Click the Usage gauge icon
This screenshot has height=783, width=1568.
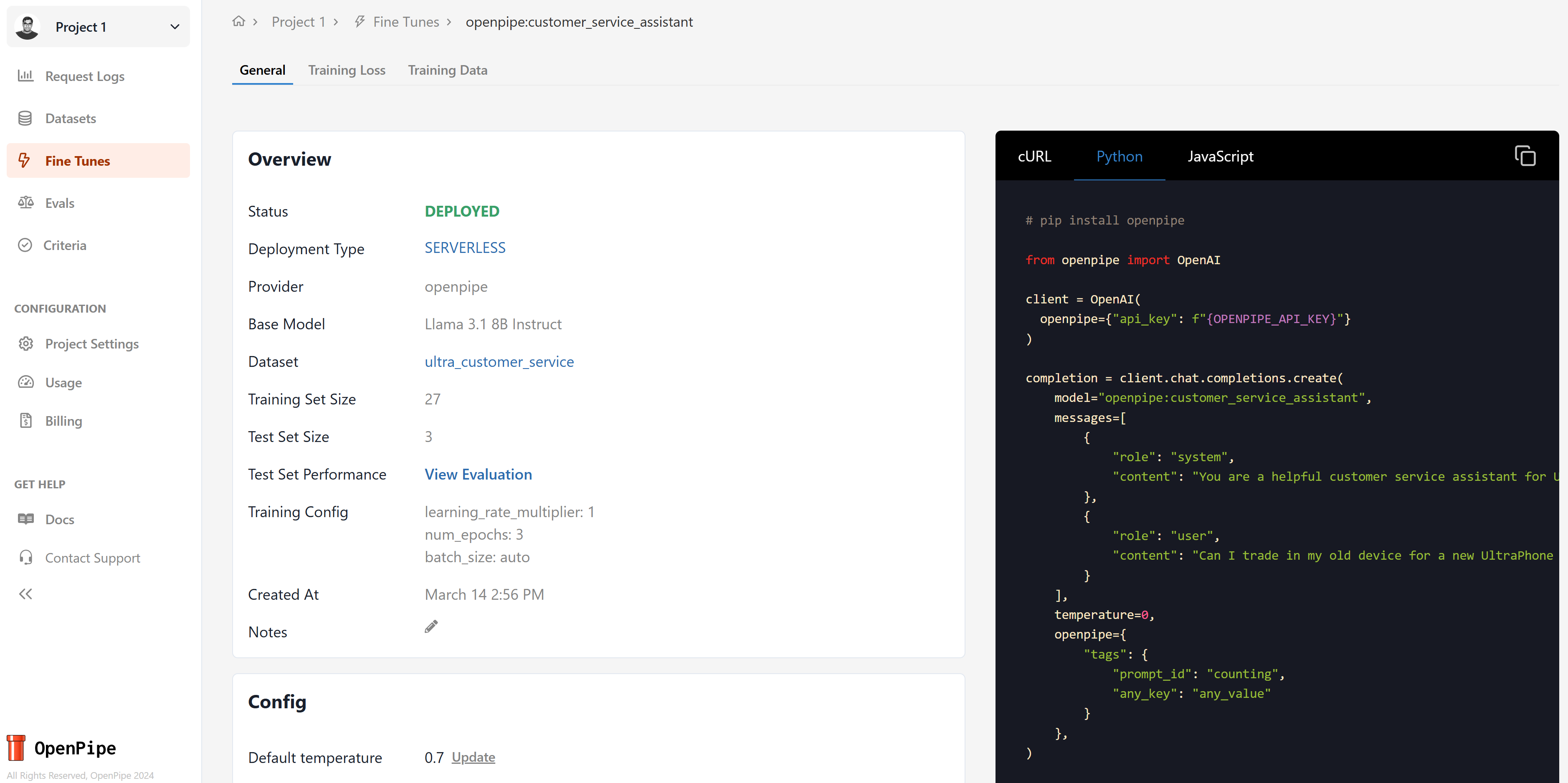(x=25, y=382)
